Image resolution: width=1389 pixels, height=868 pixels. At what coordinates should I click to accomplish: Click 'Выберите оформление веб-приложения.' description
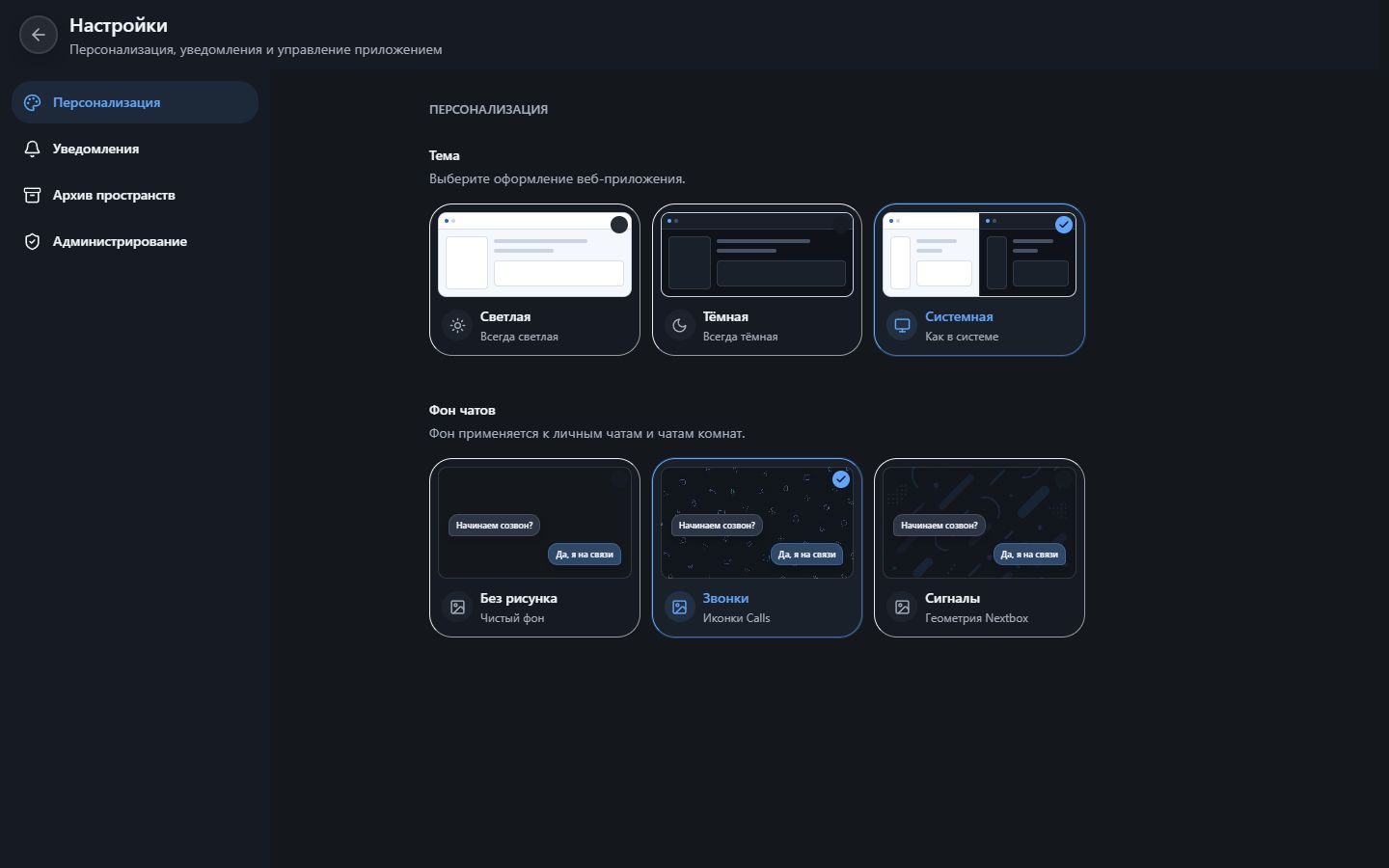click(x=558, y=178)
